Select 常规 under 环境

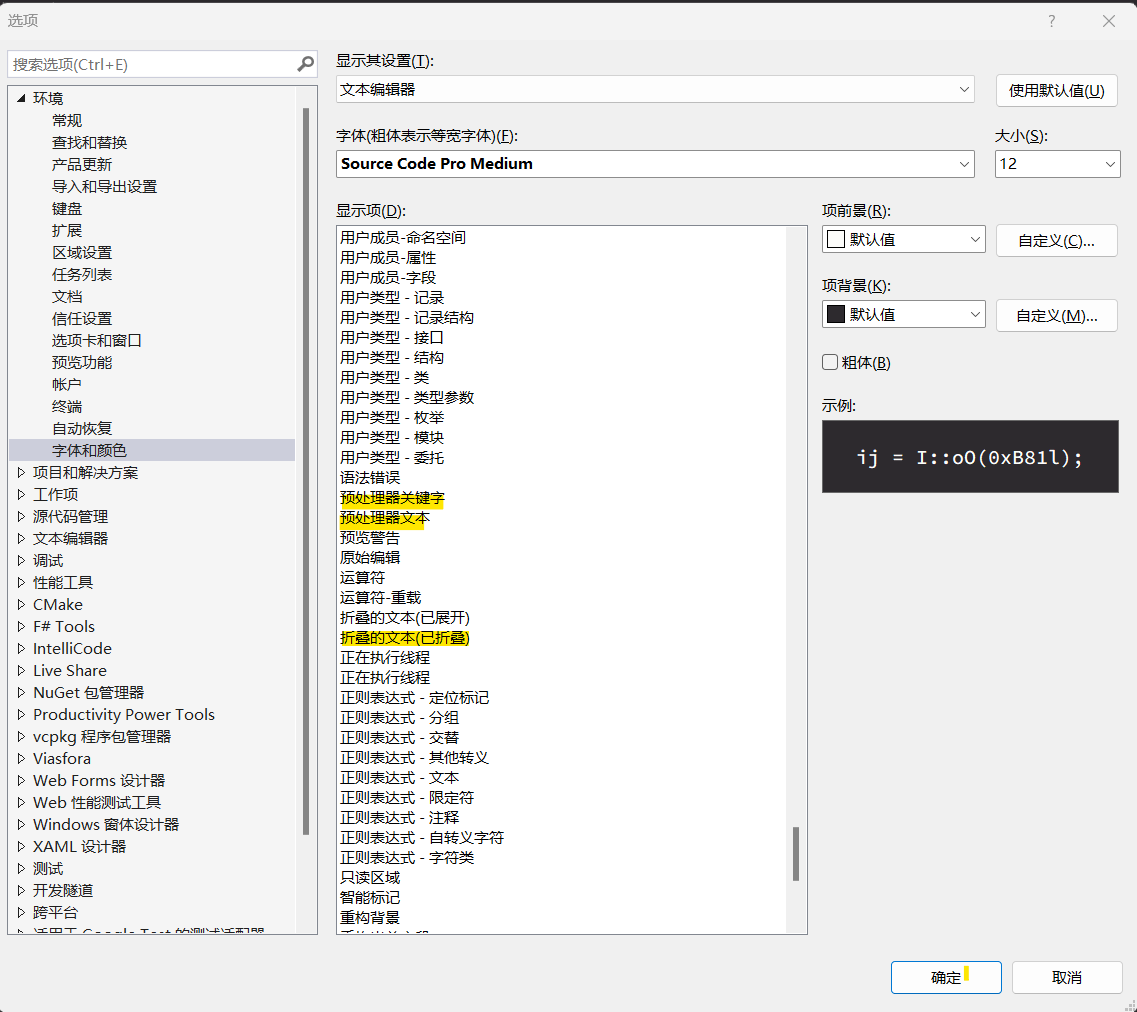[x=67, y=120]
